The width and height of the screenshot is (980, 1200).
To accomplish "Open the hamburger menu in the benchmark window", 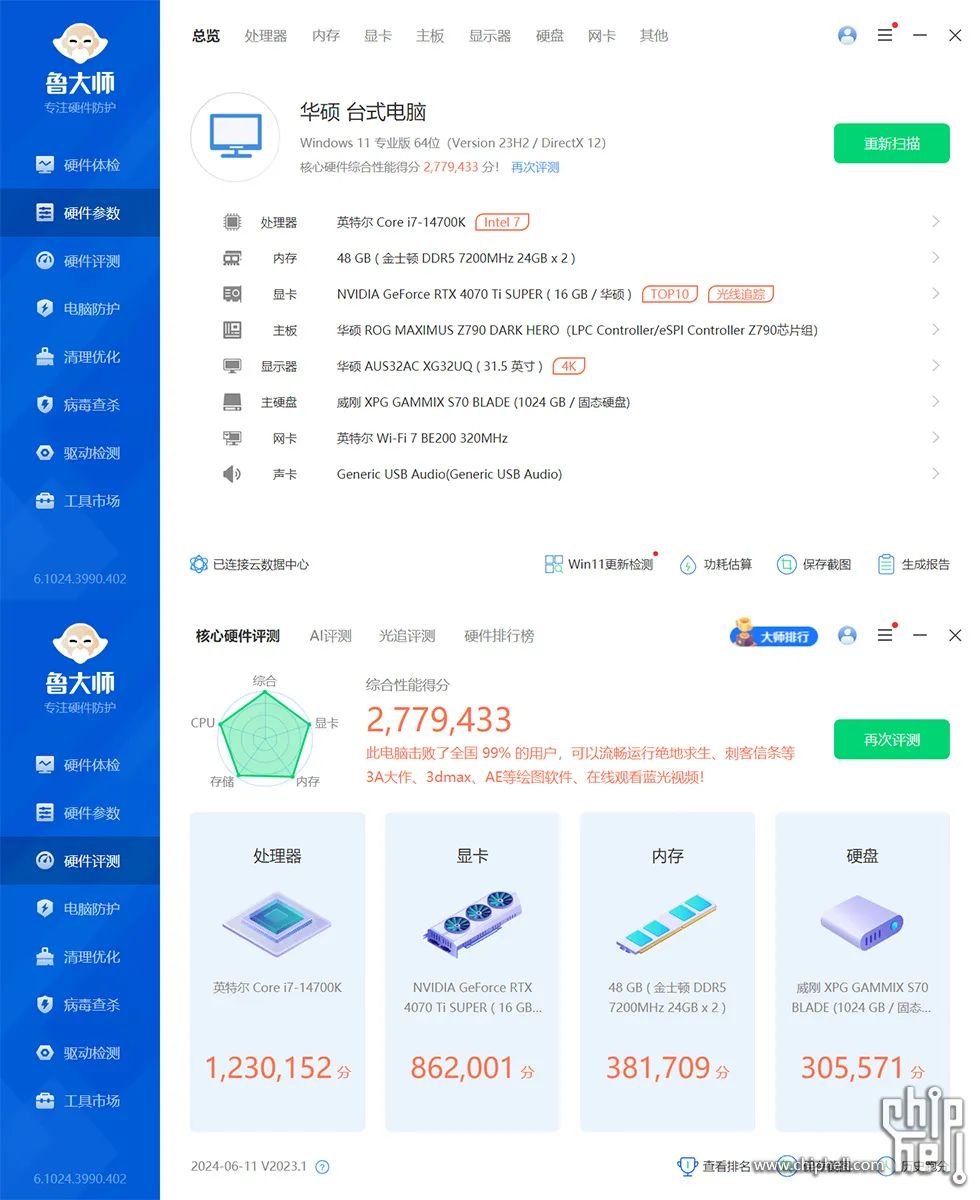I will pyautogui.click(x=885, y=635).
